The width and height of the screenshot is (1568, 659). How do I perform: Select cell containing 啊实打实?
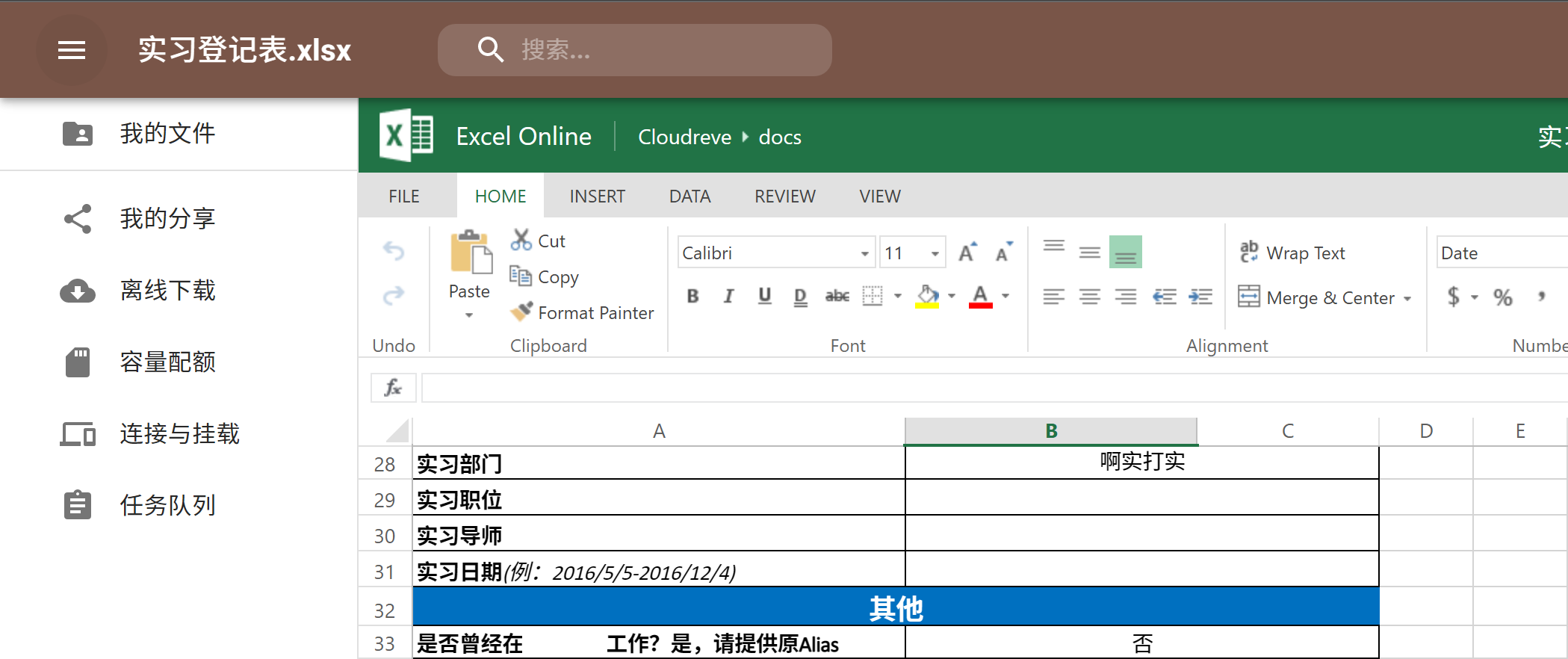(1142, 462)
